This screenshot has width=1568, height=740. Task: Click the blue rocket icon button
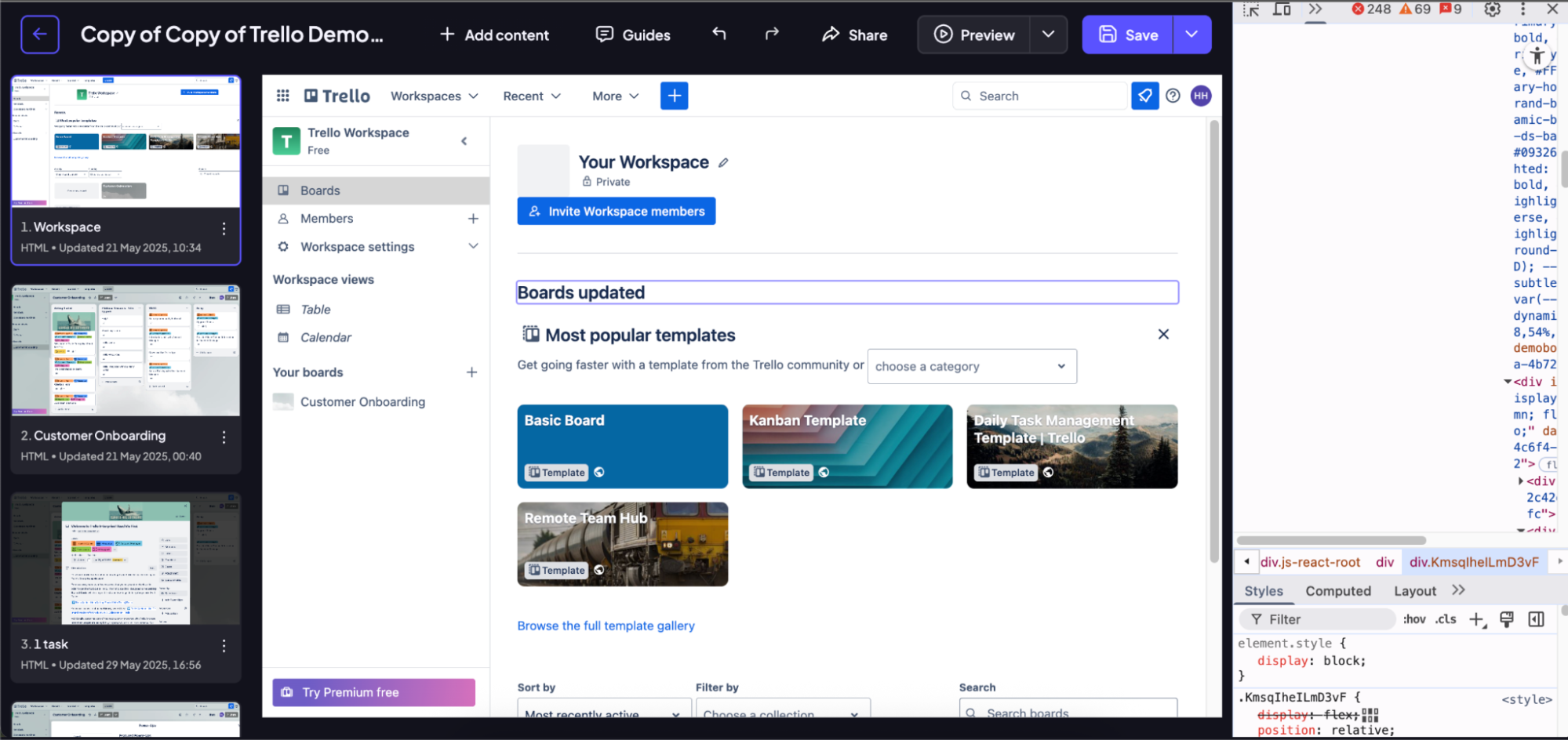coord(1145,96)
